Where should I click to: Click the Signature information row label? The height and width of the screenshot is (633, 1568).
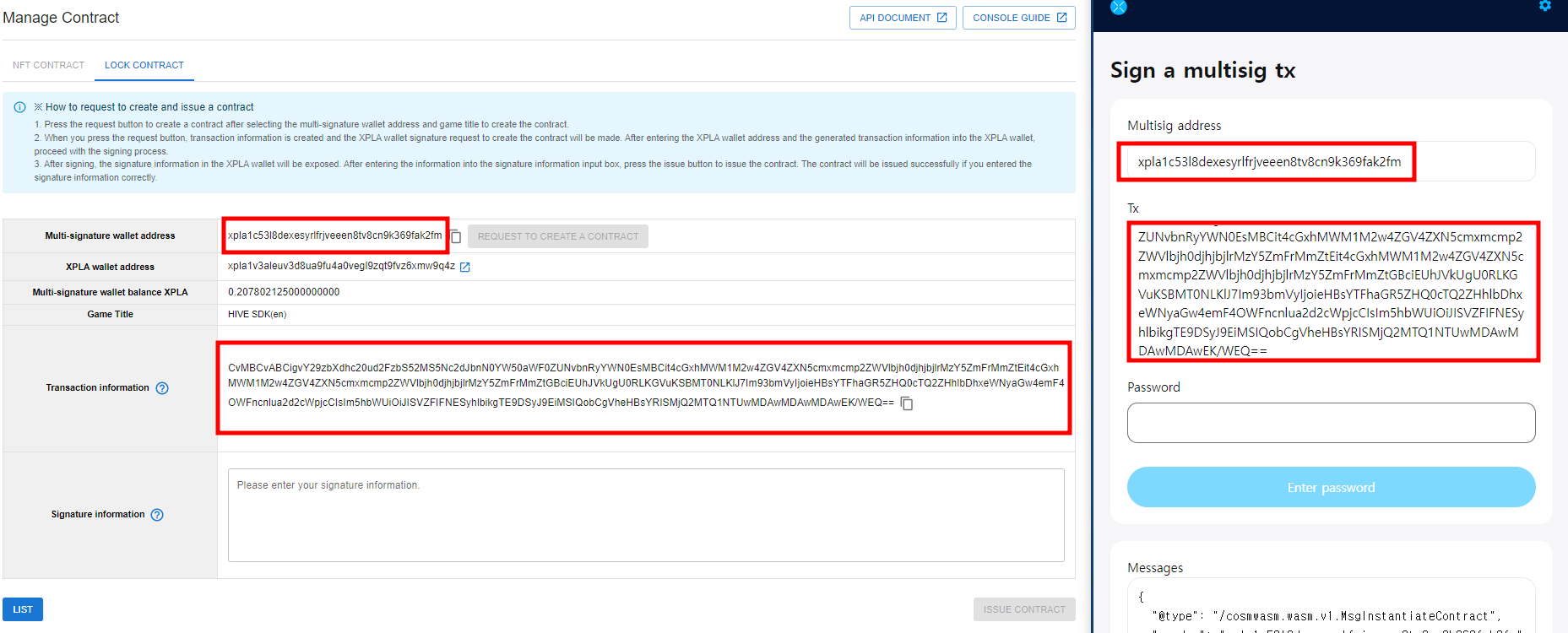(98, 514)
